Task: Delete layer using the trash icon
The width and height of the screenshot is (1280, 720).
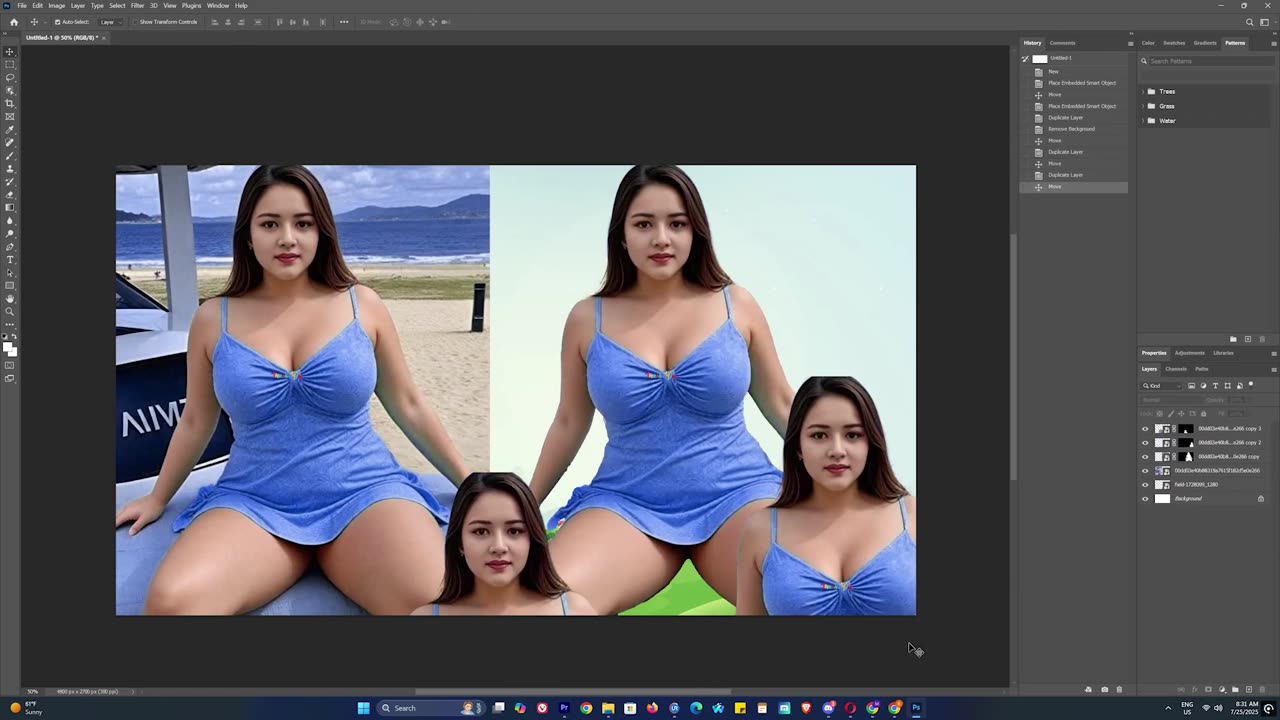Action: click(x=1261, y=689)
